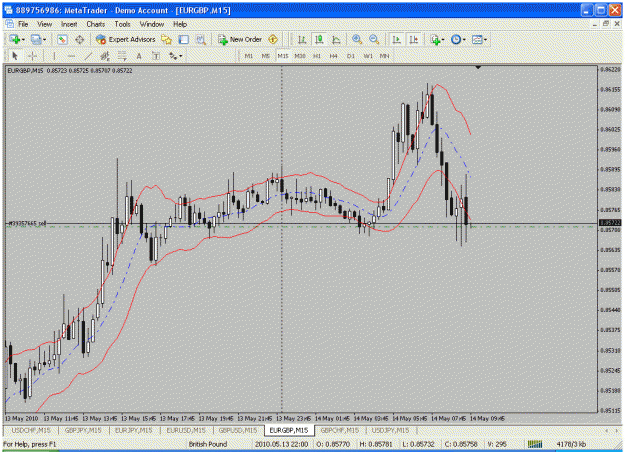Viewport: 625px width, 452px height.
Task: Select the Trendline drawing tool
Action: [88, 56]
